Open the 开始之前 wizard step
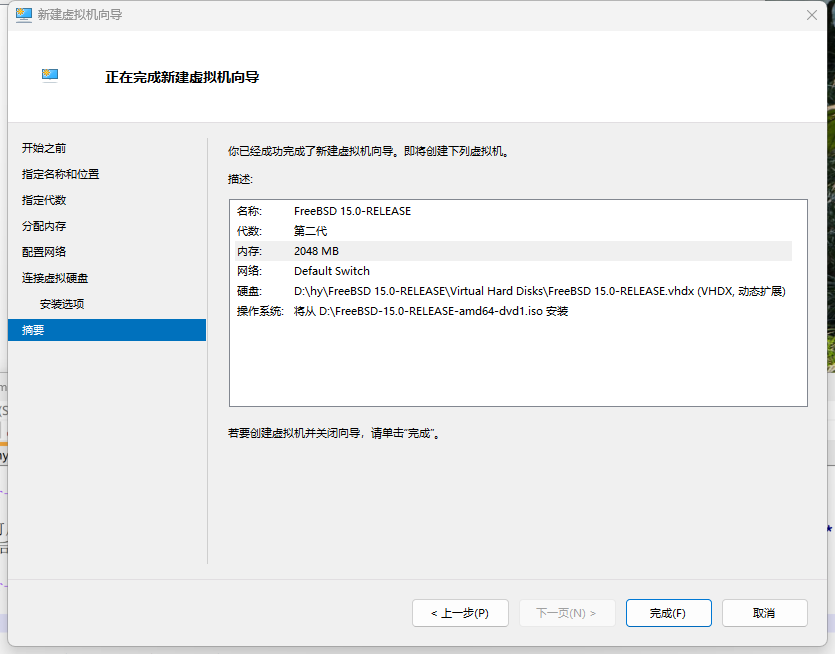 [44, 148]
